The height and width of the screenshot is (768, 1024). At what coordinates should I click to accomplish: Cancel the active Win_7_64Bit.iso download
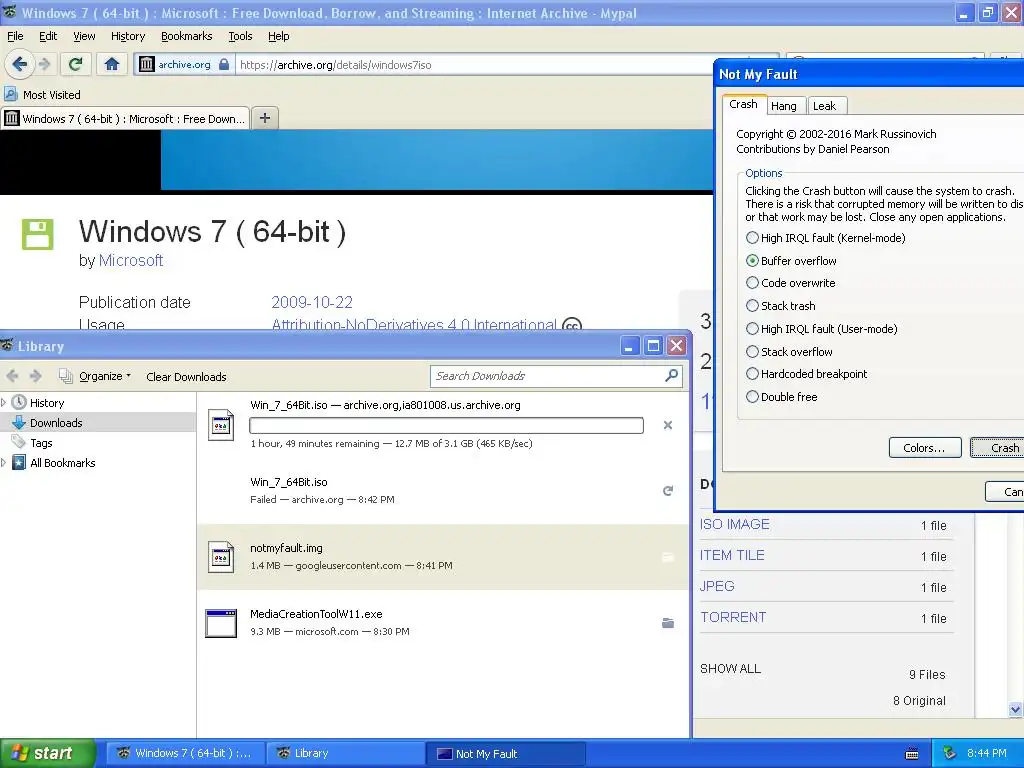tap(667, 425)
